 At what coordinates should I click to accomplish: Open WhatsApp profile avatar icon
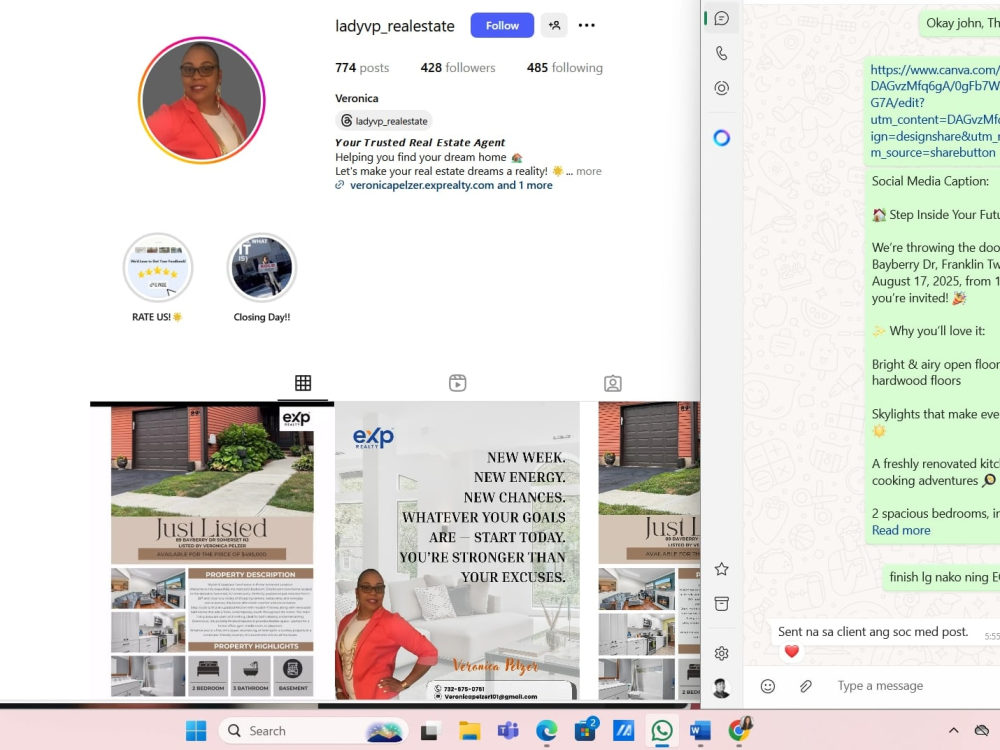(x=721, y=688)
